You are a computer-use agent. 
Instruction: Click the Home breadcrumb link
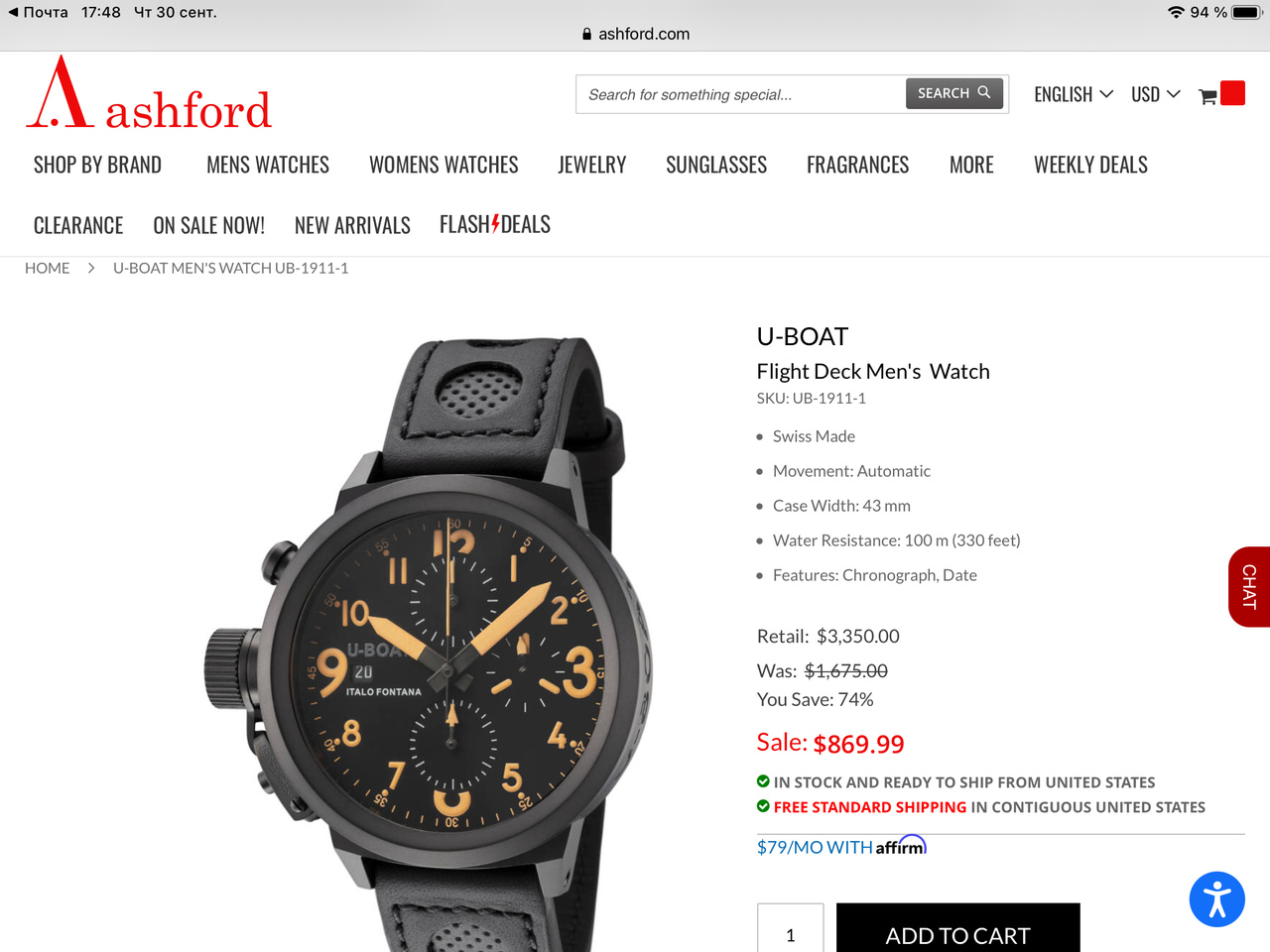48,268
